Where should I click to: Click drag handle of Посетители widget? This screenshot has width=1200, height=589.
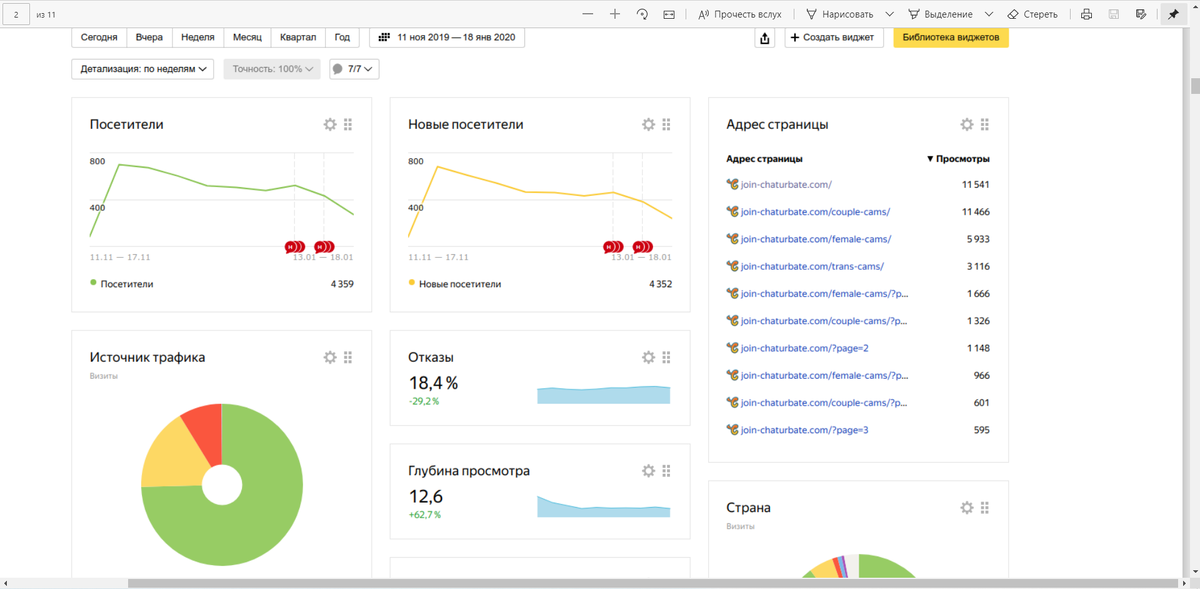(x=348, y=124)
